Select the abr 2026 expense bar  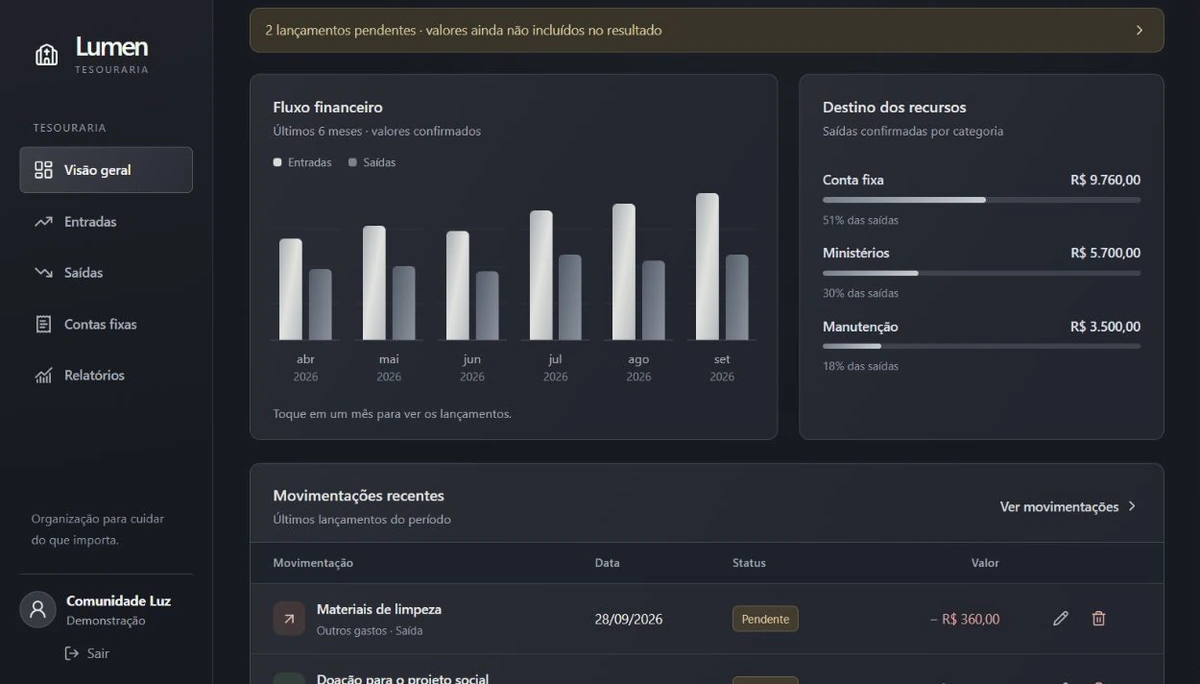point(320,305)
